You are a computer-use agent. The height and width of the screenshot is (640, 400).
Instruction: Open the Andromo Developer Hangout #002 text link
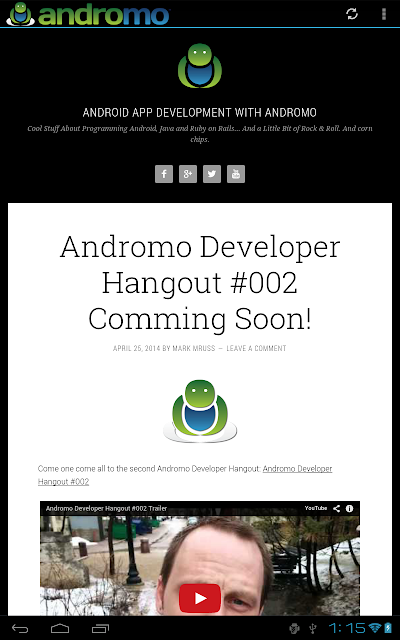185,475
